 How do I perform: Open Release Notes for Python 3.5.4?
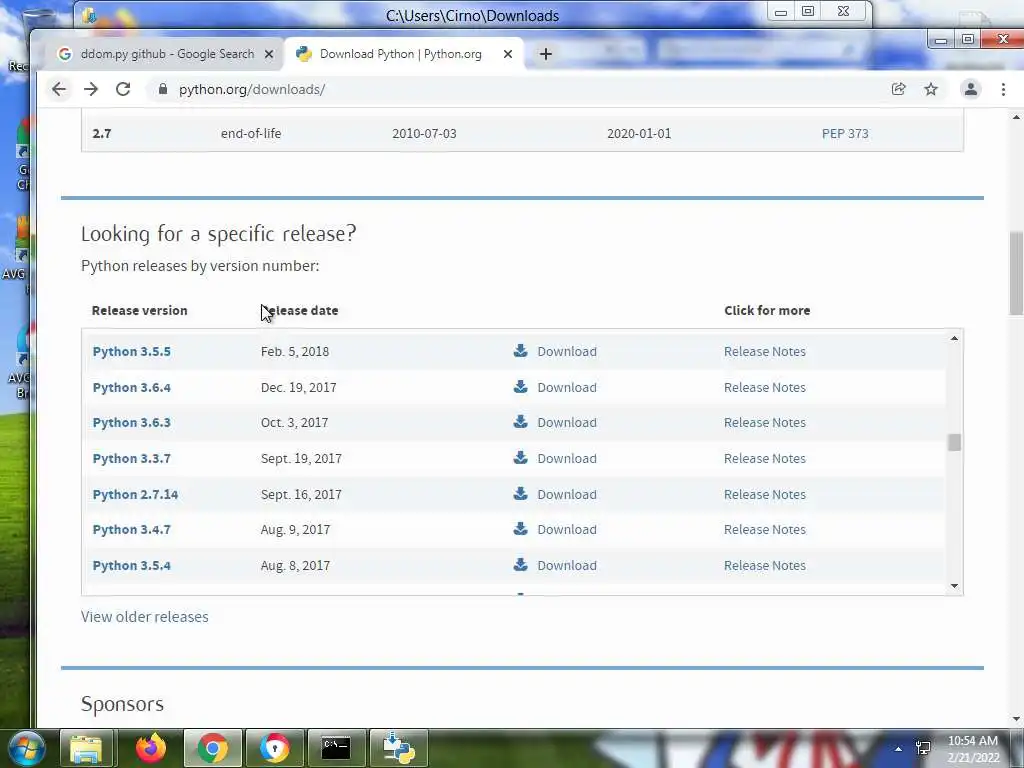tap(765, 566)
